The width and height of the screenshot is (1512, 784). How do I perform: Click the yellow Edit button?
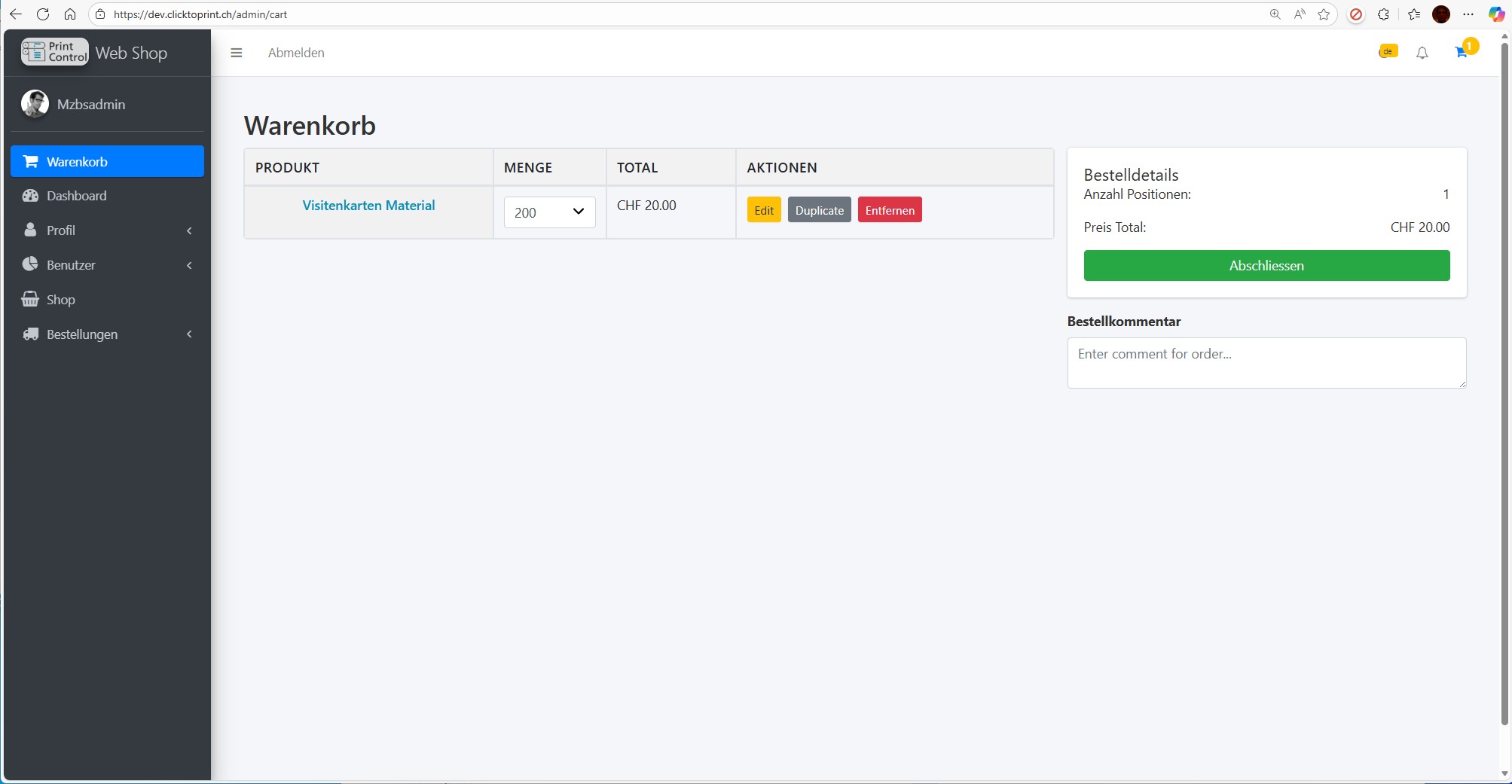point(763,210)
